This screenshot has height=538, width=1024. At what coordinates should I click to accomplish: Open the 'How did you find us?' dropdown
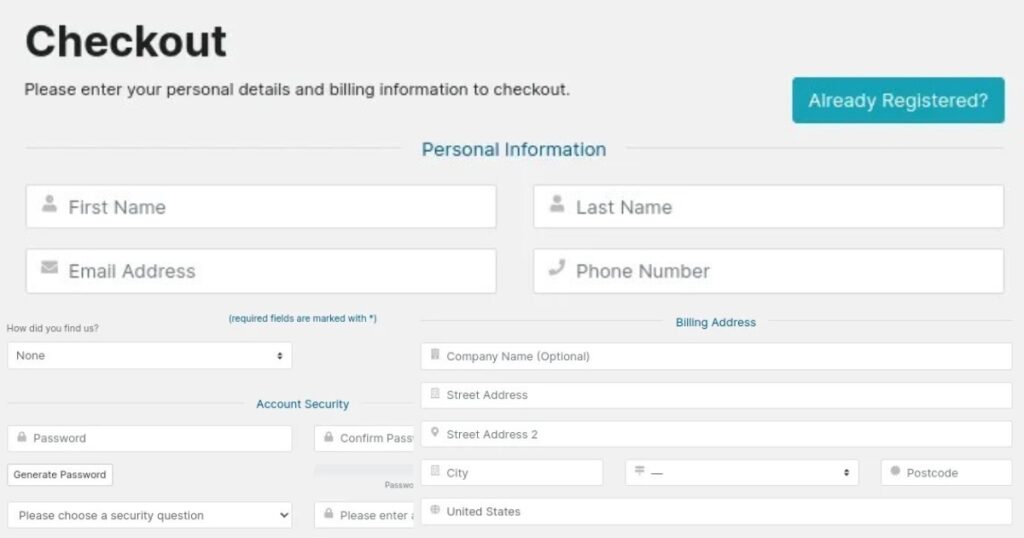(x=150, y=356)
